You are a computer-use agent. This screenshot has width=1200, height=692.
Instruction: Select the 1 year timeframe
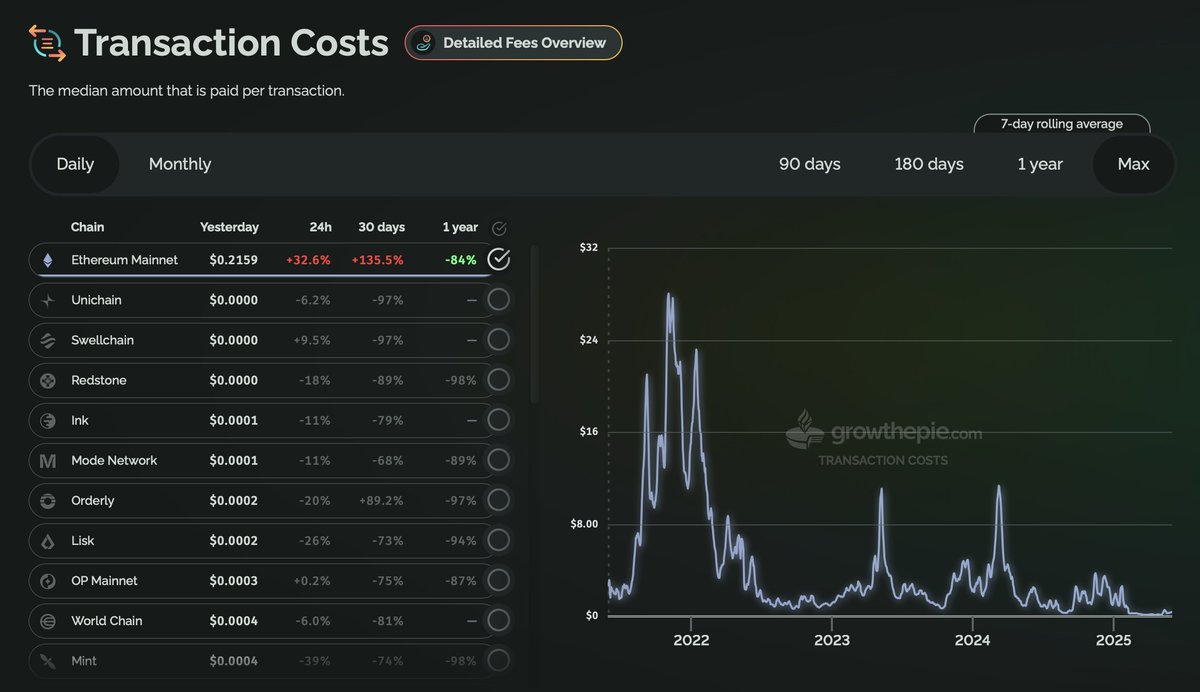(x=1040, y=164)
